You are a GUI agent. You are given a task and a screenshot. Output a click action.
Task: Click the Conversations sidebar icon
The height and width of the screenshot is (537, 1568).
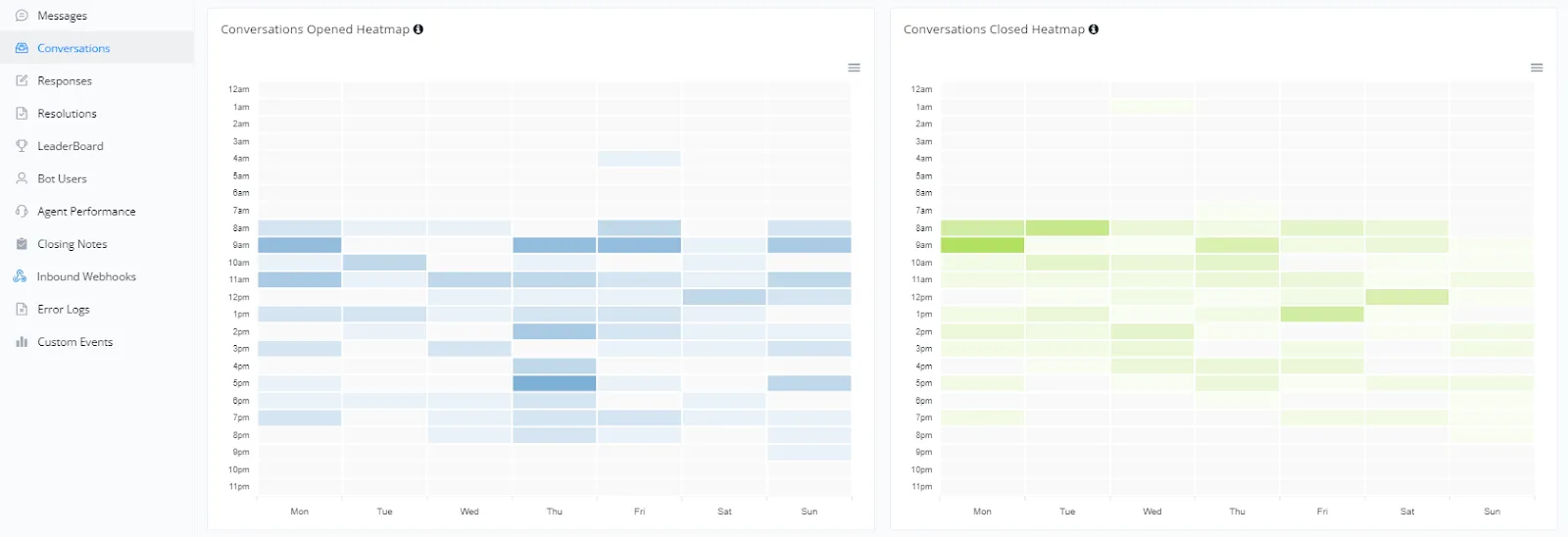click(x=22, y=48)
